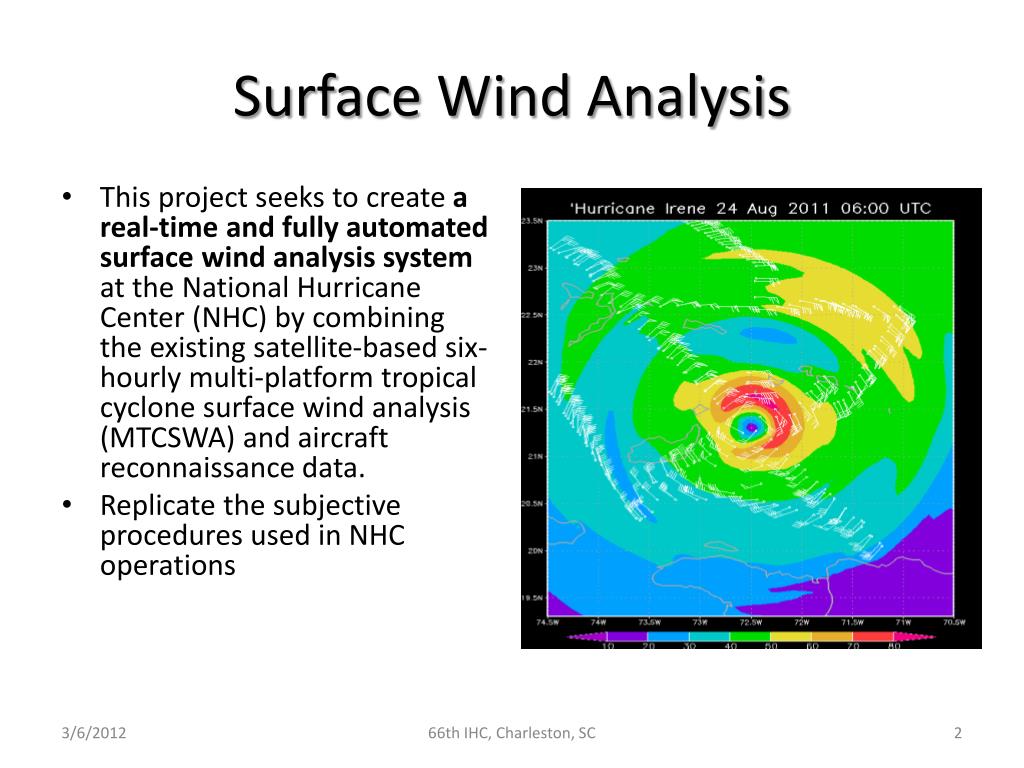
Task: Select the orange 60–70 color bar segment
Action: click(x=832, y=636)
